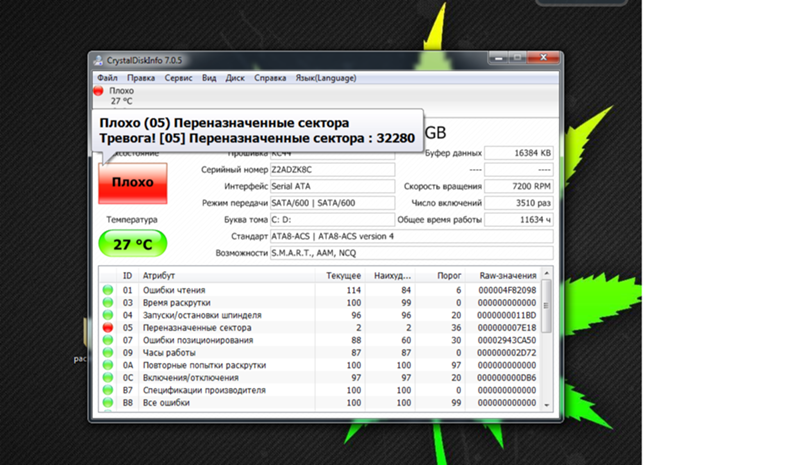Click the CrystalDiskInfo title bar icon

point(98,60)
